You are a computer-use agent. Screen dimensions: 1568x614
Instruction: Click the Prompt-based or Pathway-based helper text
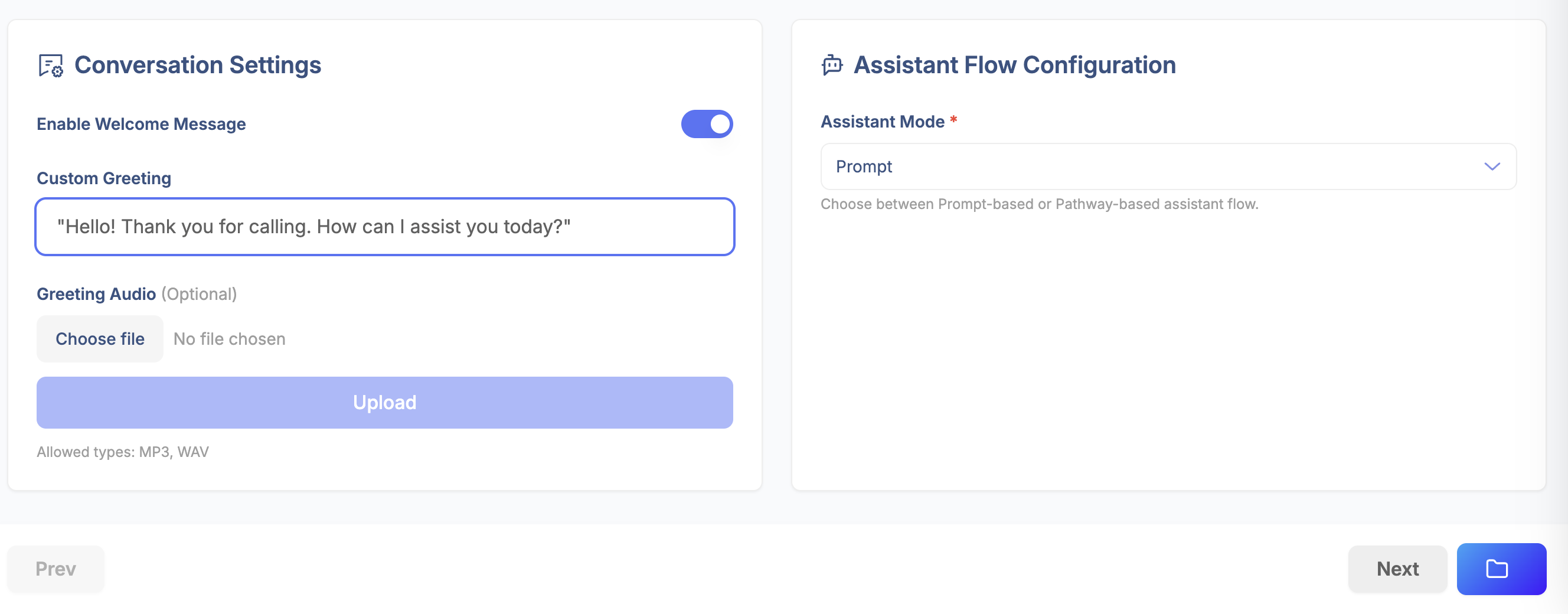point(1039,204)
